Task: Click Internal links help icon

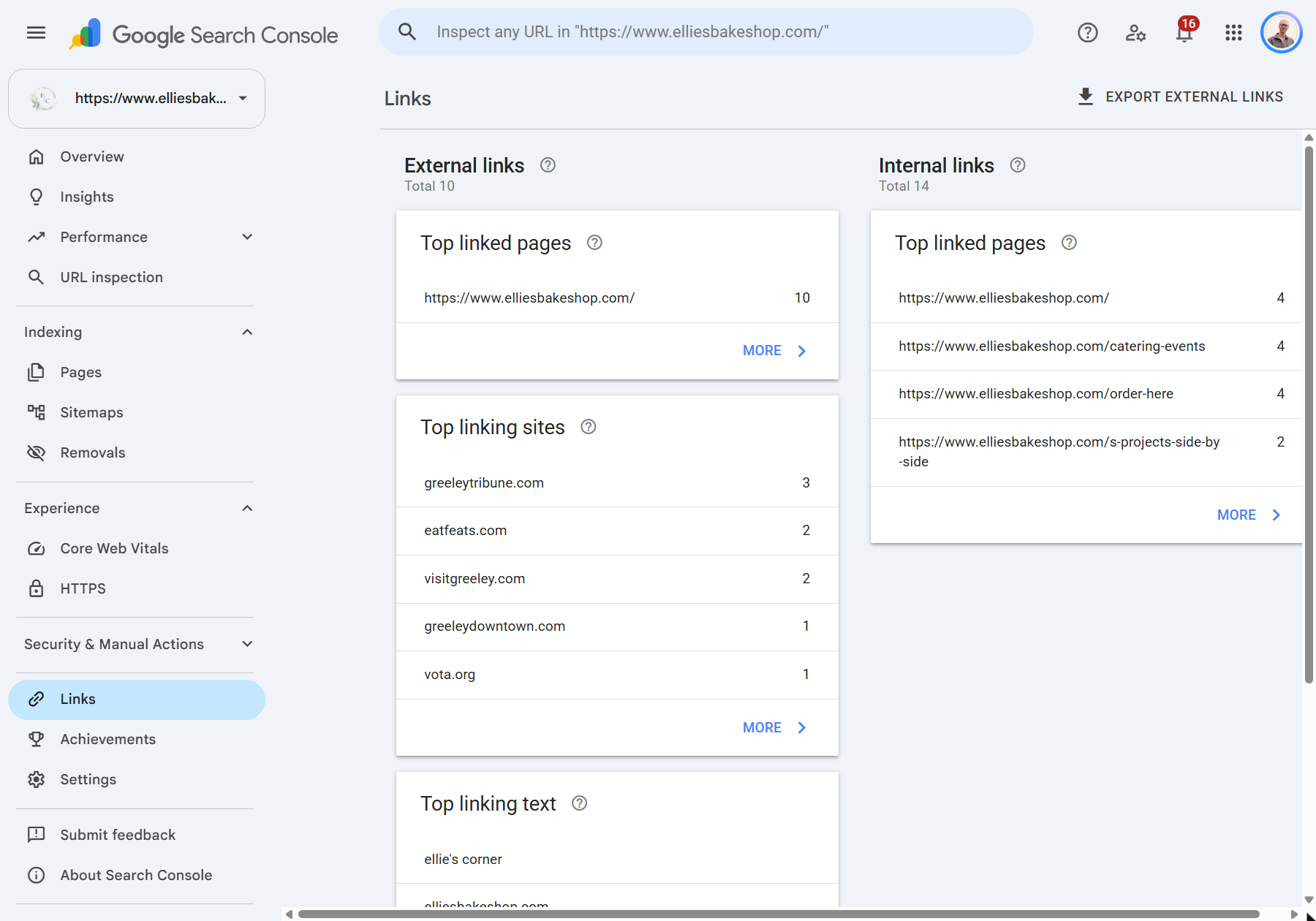Action: (x=1018, y=165)
